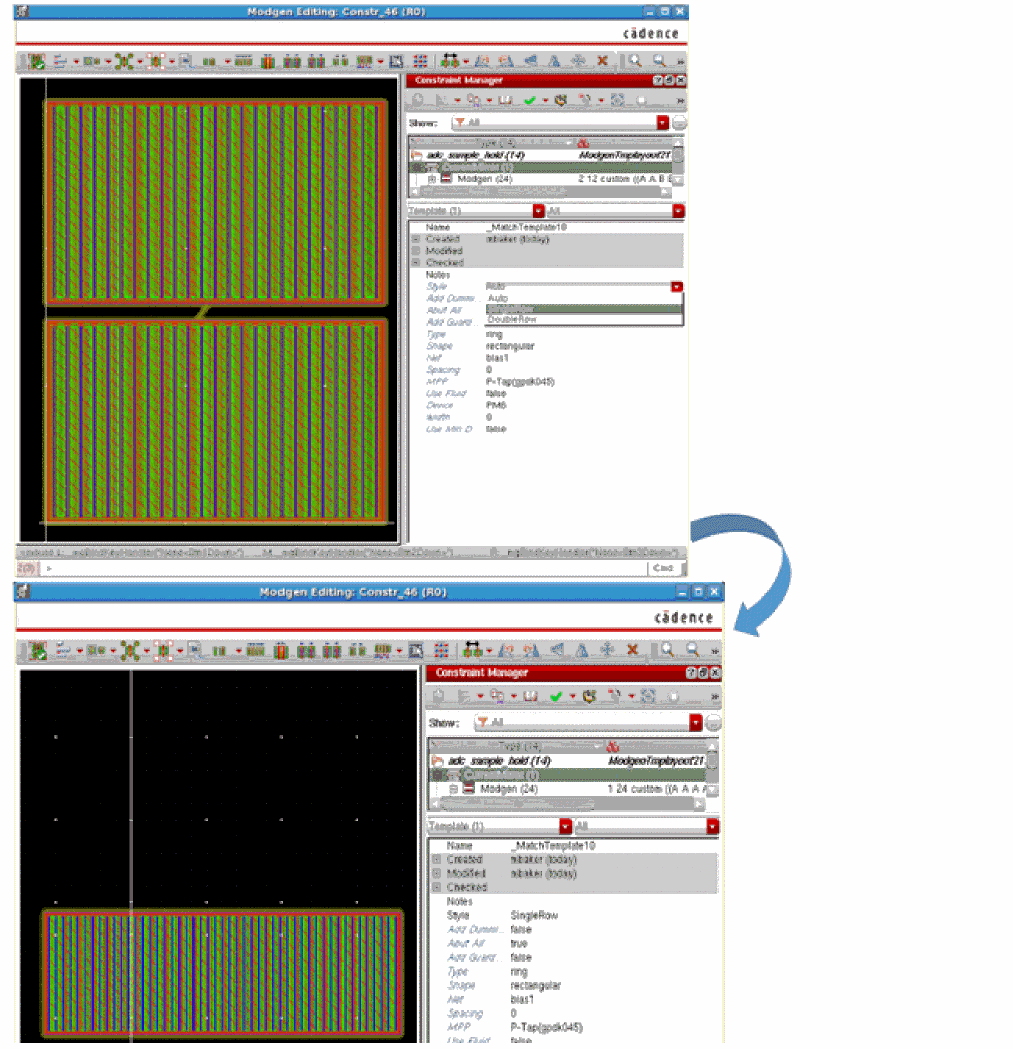This screenshot has width=1013, height=1049.
Task: Open the Show filter dropdown in the top Constraint Manager
Action: tap(662, 122)
